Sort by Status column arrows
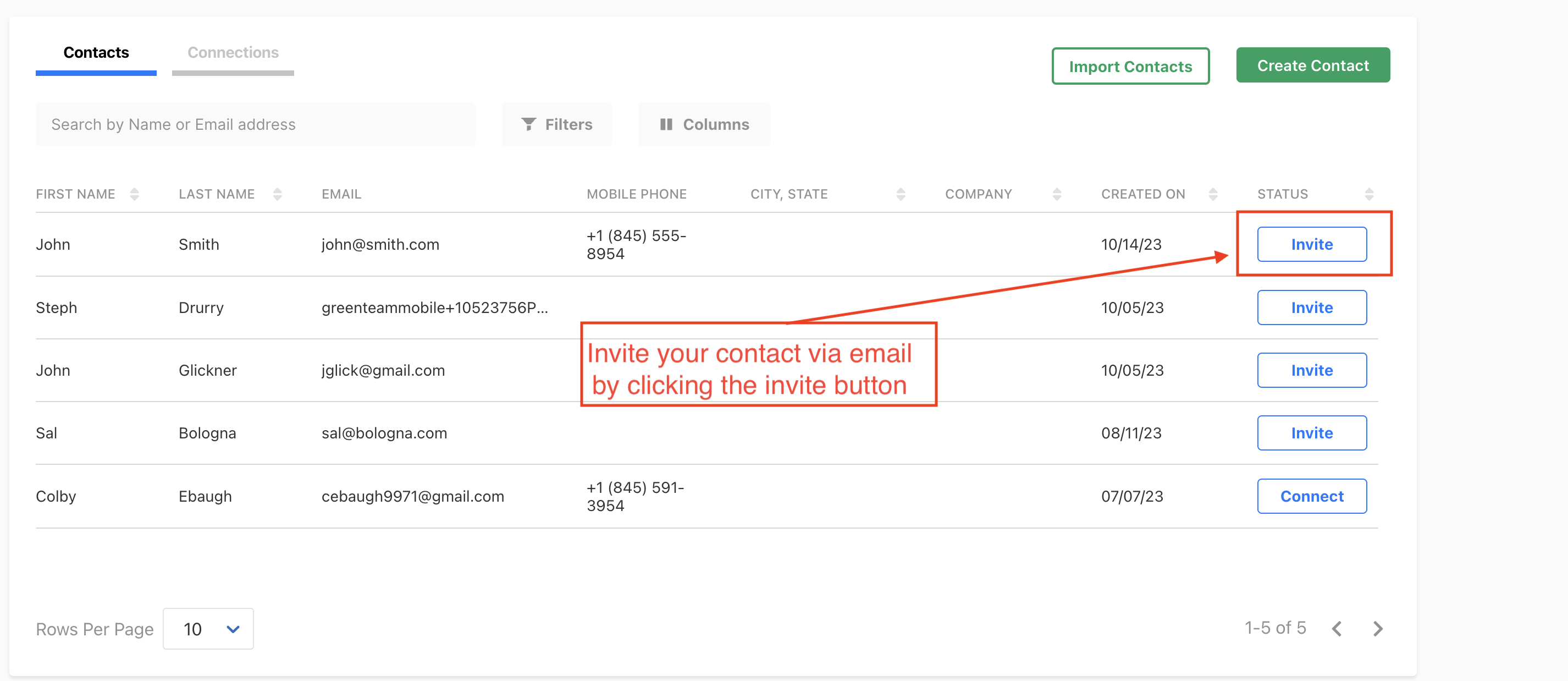The image size is (1568, 681). [x=1369, y=194]
